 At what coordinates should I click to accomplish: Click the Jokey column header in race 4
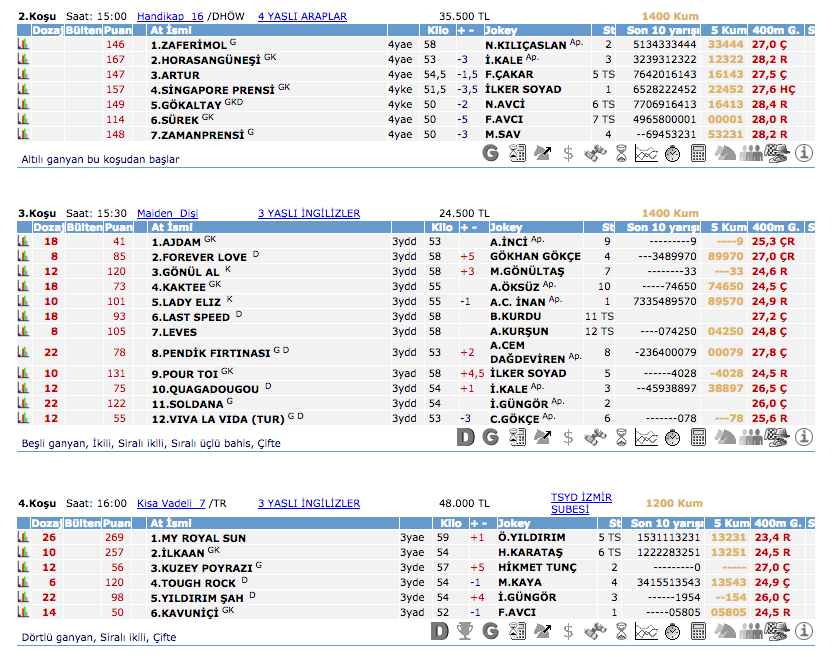coord(516,523)
